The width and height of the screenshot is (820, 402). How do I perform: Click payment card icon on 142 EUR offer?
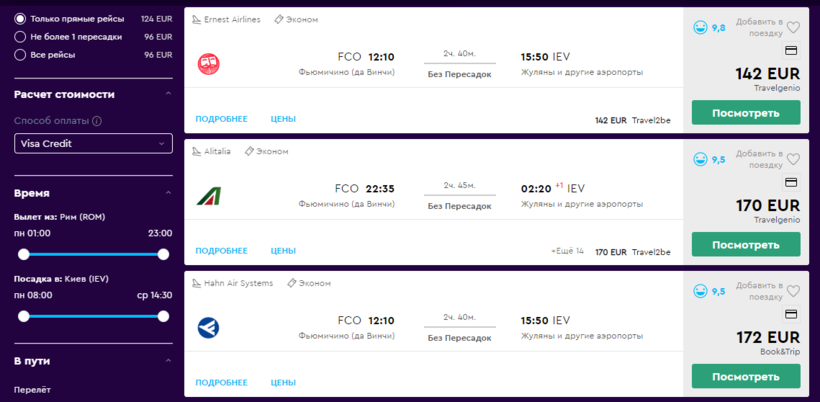(791, 51)
